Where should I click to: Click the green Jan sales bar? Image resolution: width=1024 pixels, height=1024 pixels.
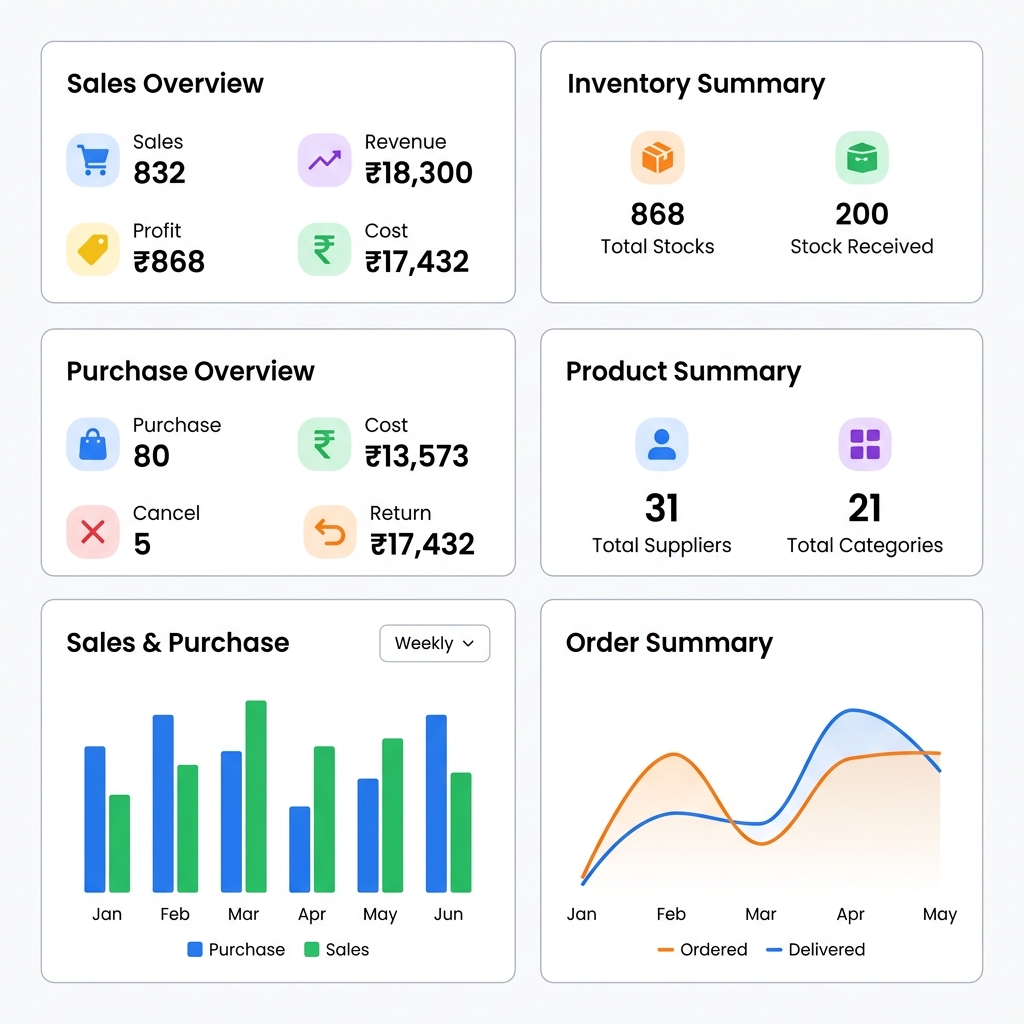point(120,843)
